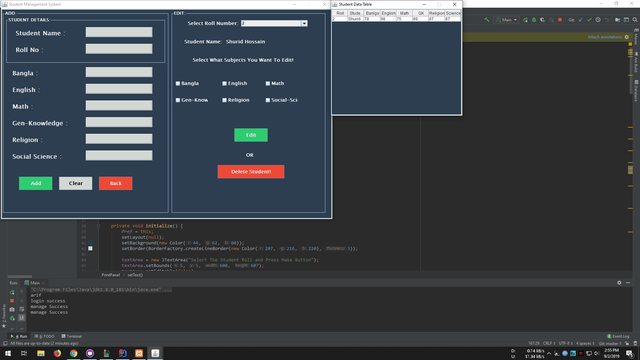The width and height of the screenshot is (640, 360).
Task: Click the Git update project blue arrow
Action: (581, 20)
